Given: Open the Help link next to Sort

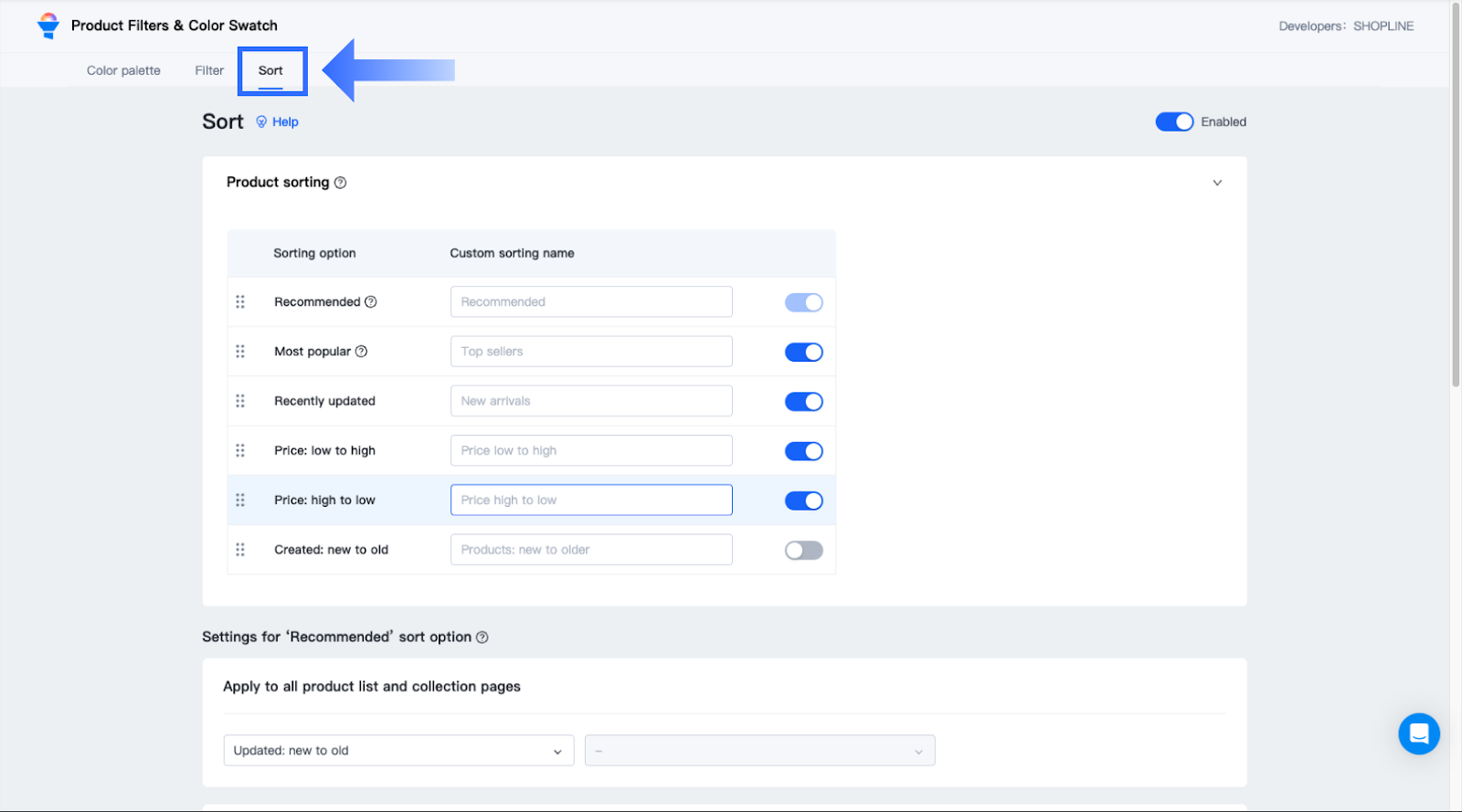Looking at the screenshot, I should point(278,122).
